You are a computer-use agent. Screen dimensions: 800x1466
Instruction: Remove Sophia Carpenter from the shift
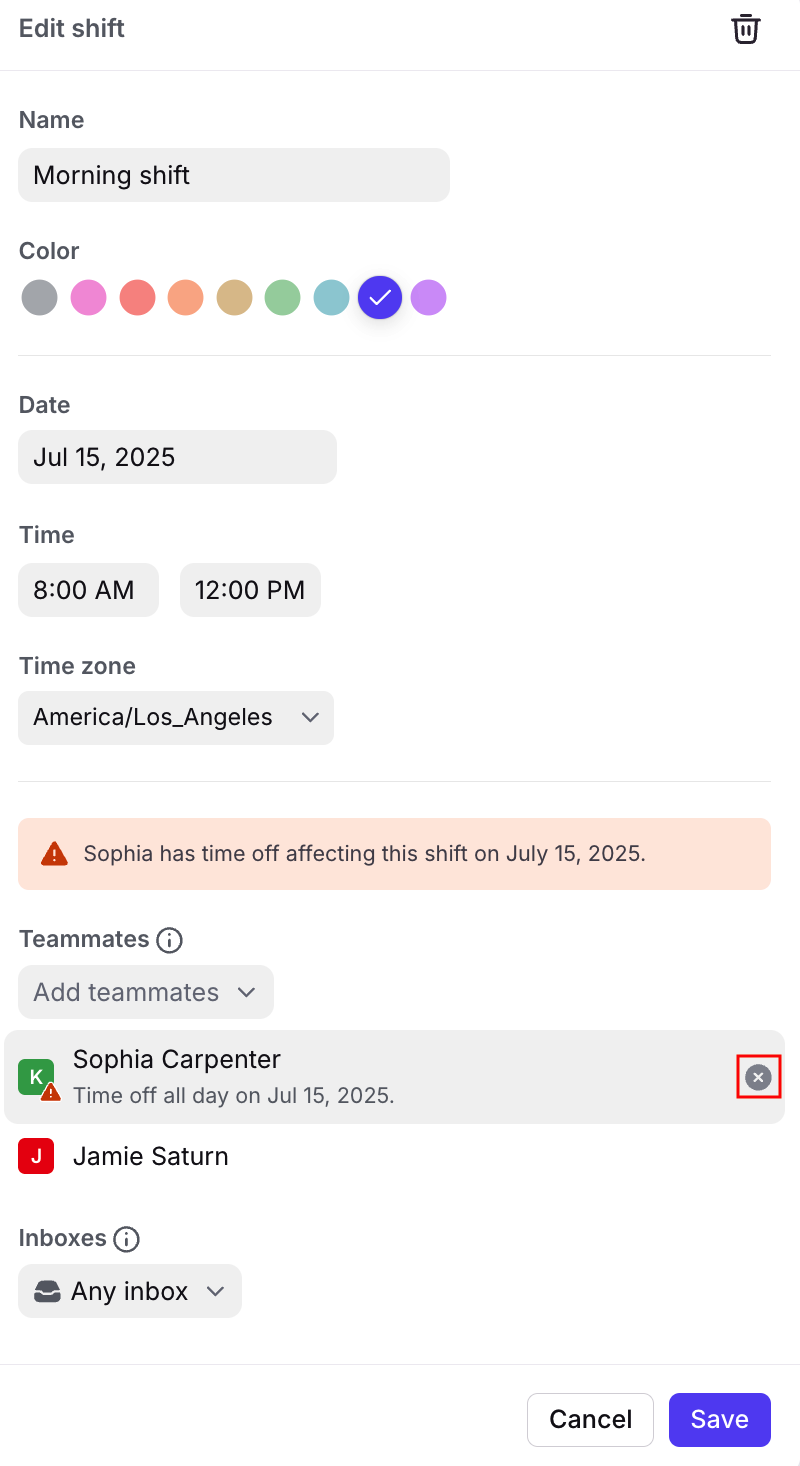(758, 1077)
